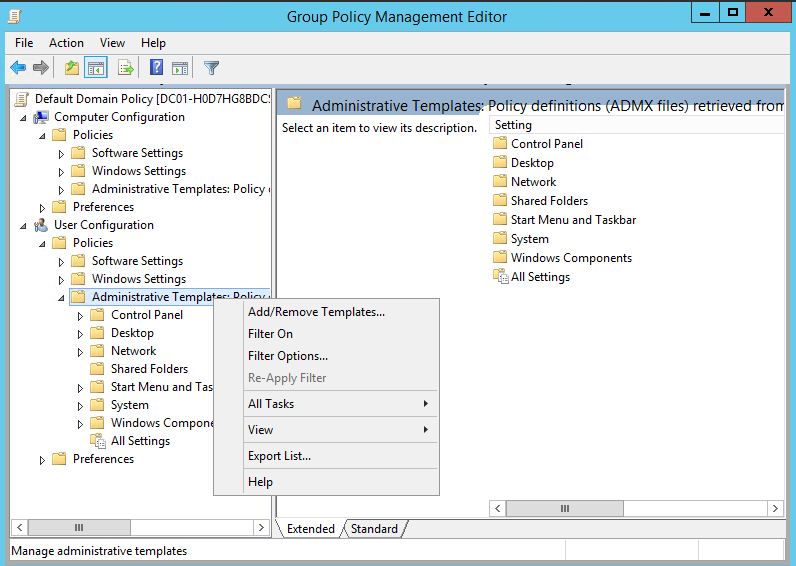Click System folder icon in Setting list
Viewport: 796px width, 566px height.
point(500,239)
